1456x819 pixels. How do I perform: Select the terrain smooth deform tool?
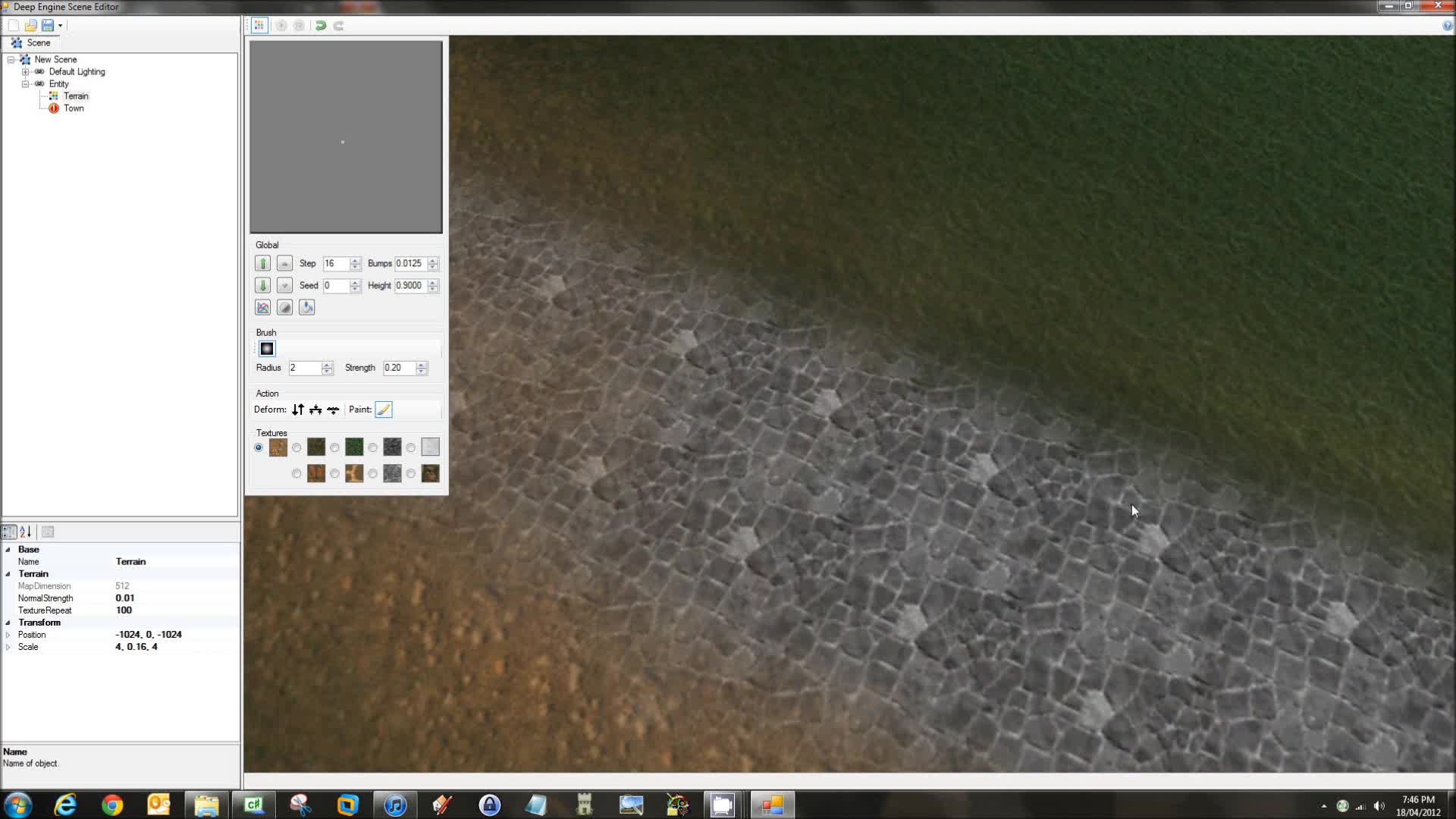(332, 409)
